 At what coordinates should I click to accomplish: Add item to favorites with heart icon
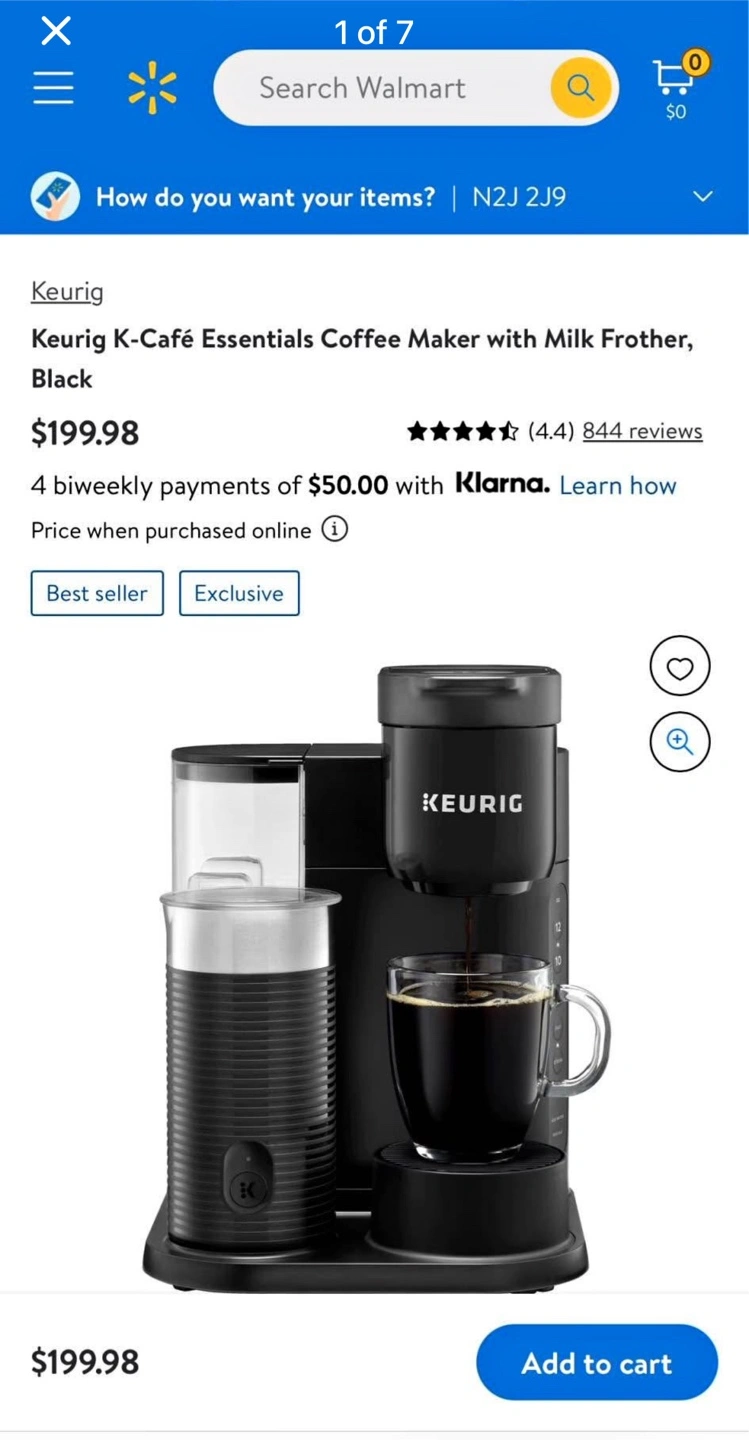[x=680, y=667]
